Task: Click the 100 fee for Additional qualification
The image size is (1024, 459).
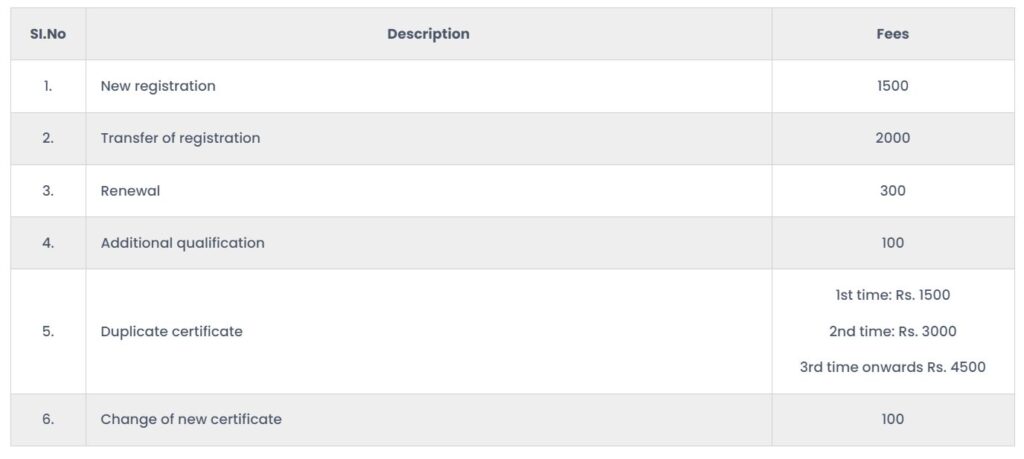Action: (x=893, y=243)
